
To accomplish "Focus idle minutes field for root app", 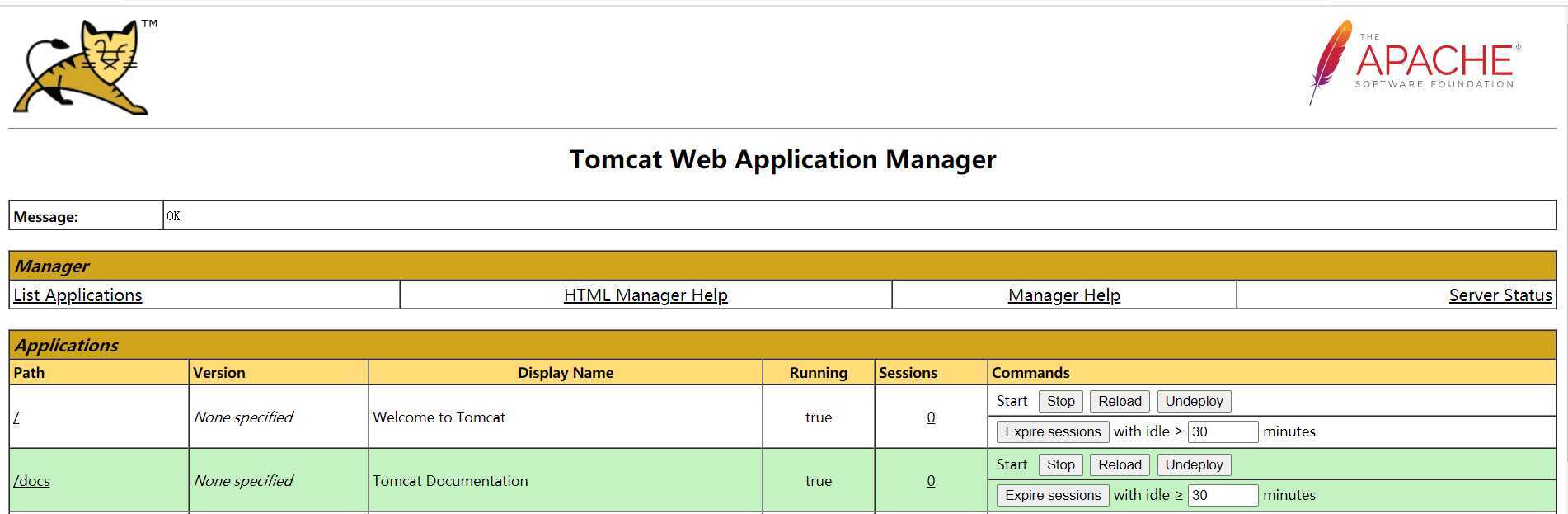I will click(x=1223, y=431).
